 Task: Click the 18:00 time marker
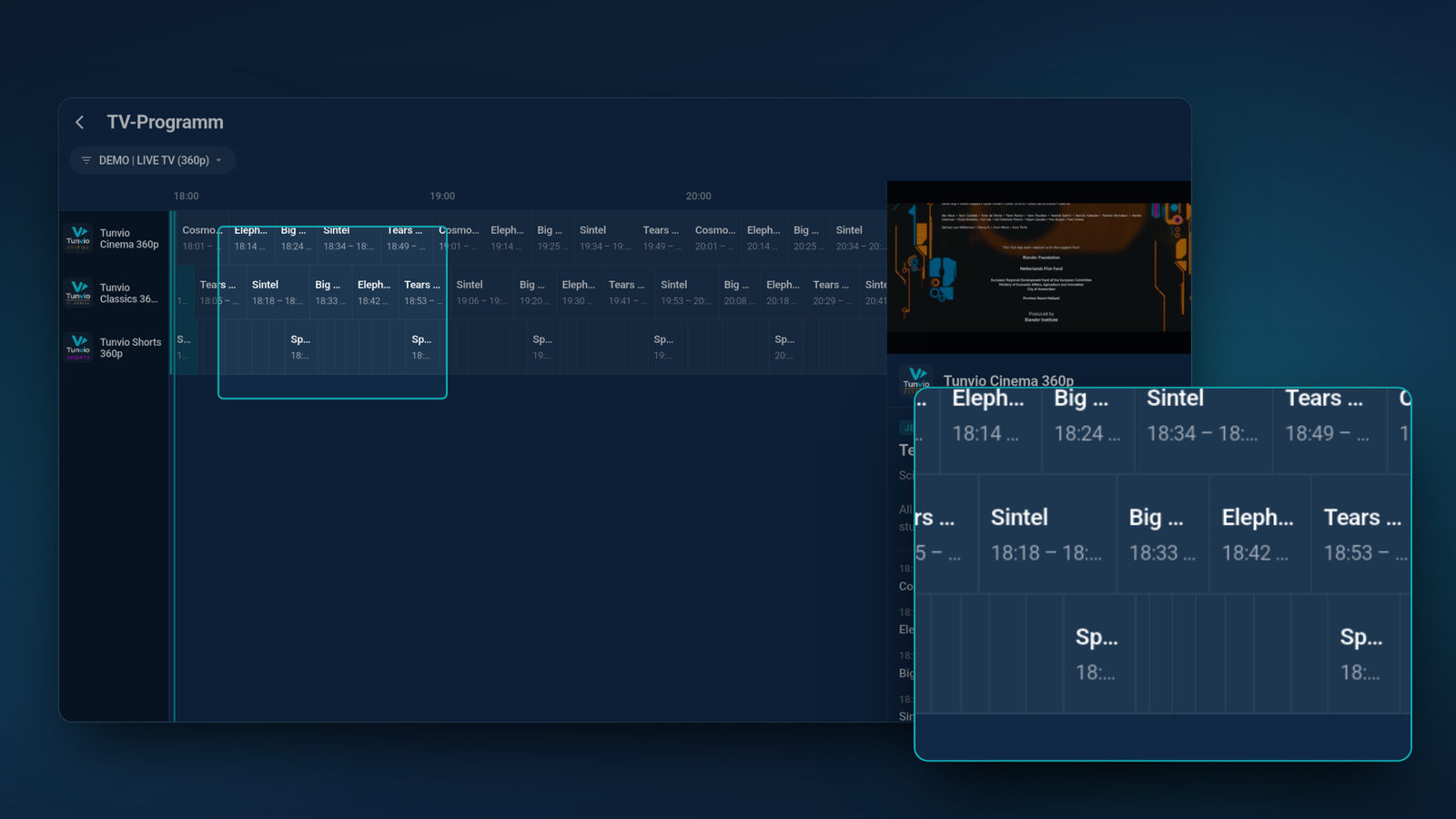[187, 196]
